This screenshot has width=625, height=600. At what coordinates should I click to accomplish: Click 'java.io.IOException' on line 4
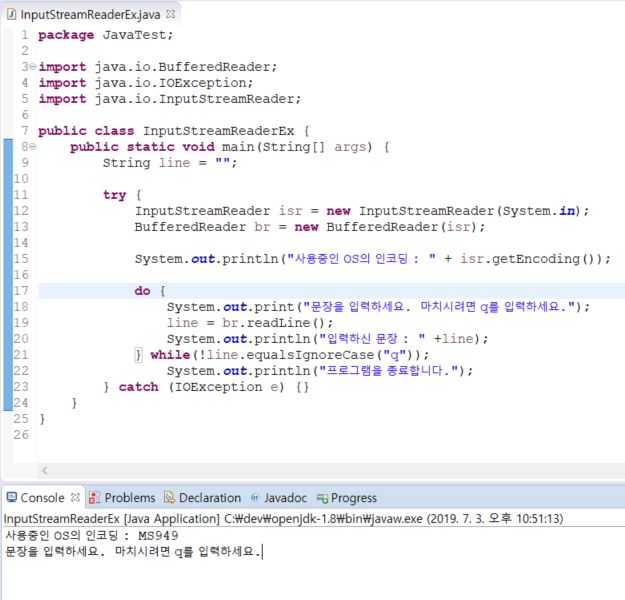(x=171, y=83)
